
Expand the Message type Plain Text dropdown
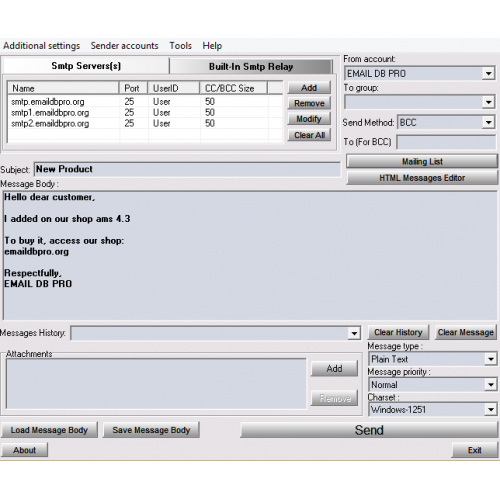tap(491, 359)
